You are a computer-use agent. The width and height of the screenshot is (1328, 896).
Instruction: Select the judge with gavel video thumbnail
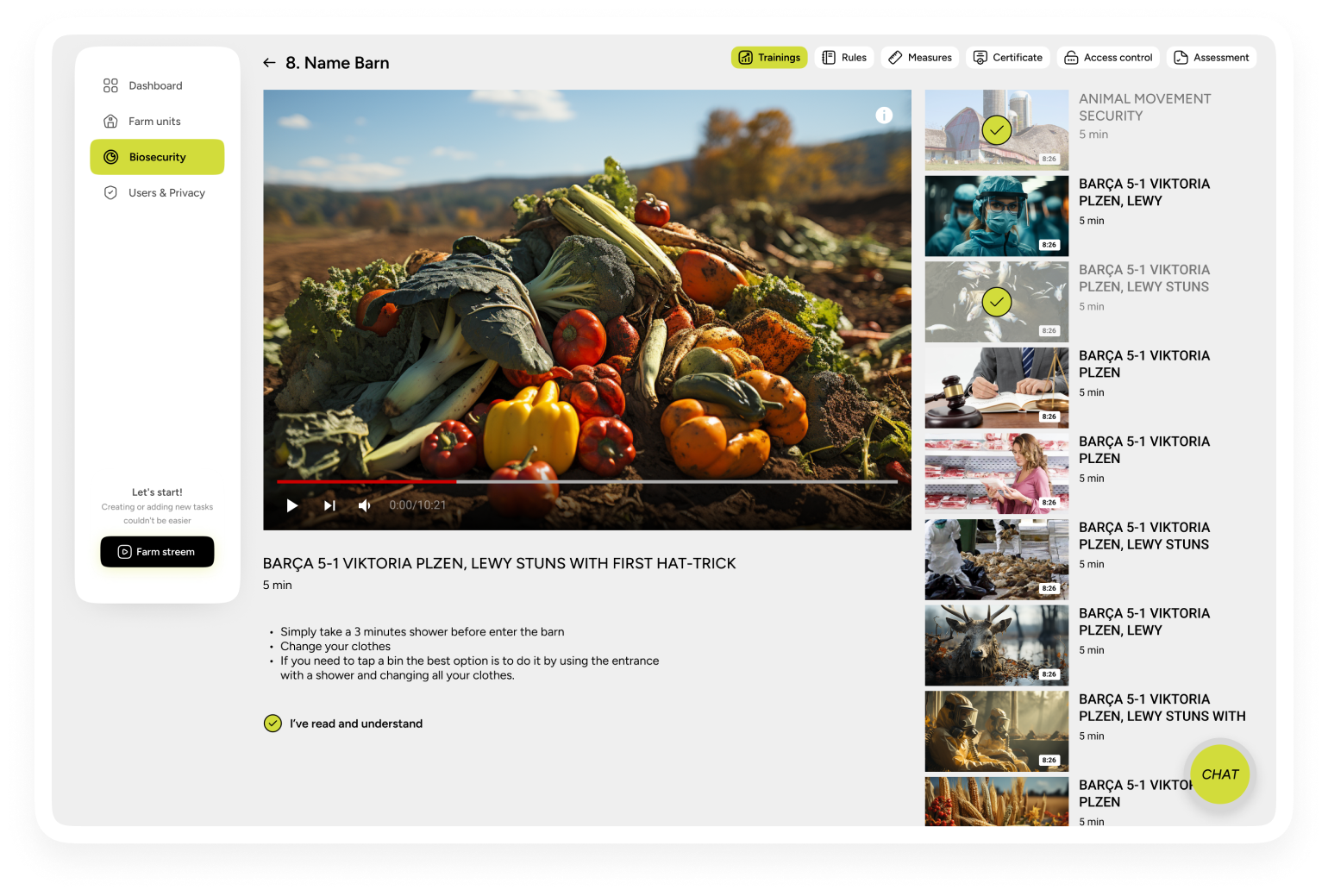pyautogui.click(x=997, y=388)
